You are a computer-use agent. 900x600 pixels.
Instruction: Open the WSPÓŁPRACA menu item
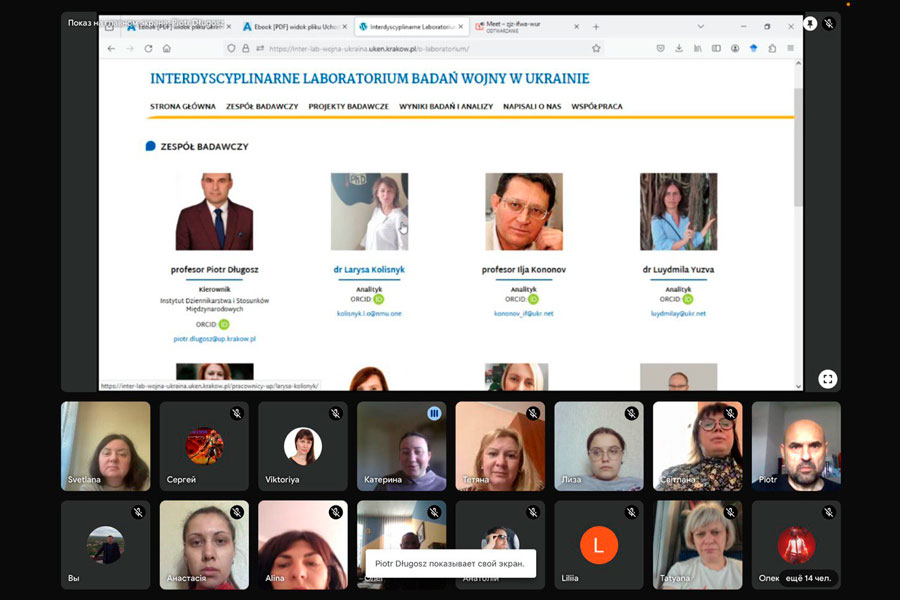(x=597, y=106)
